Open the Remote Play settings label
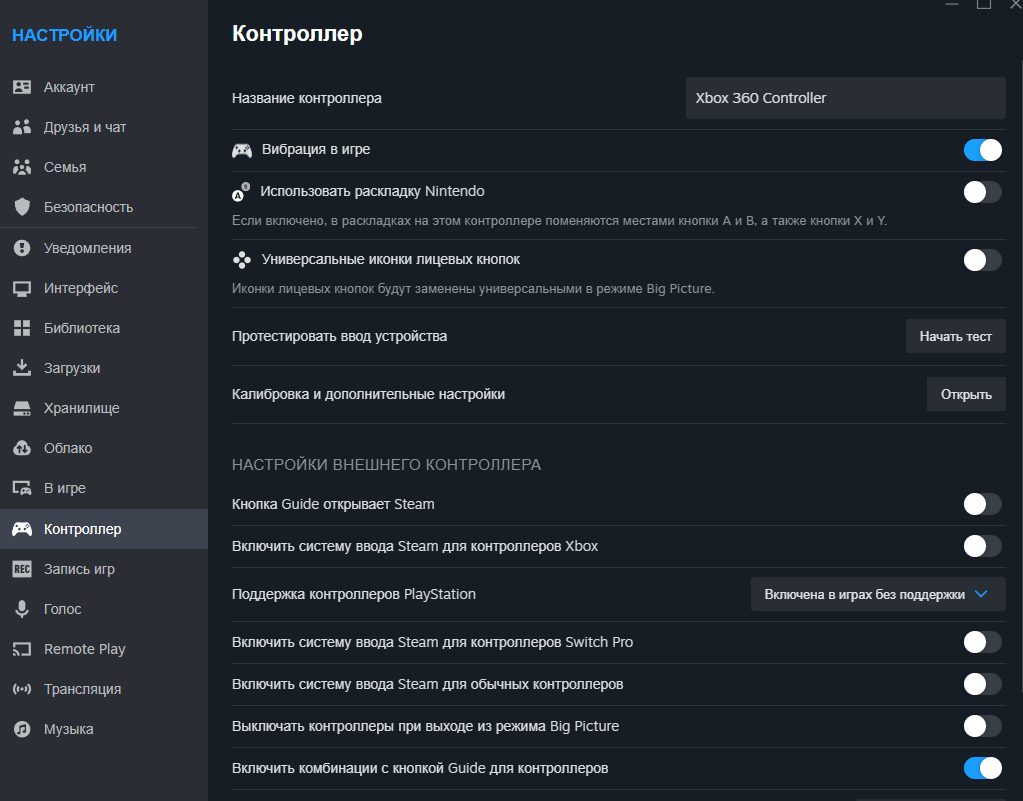 (x=85, y=649)
